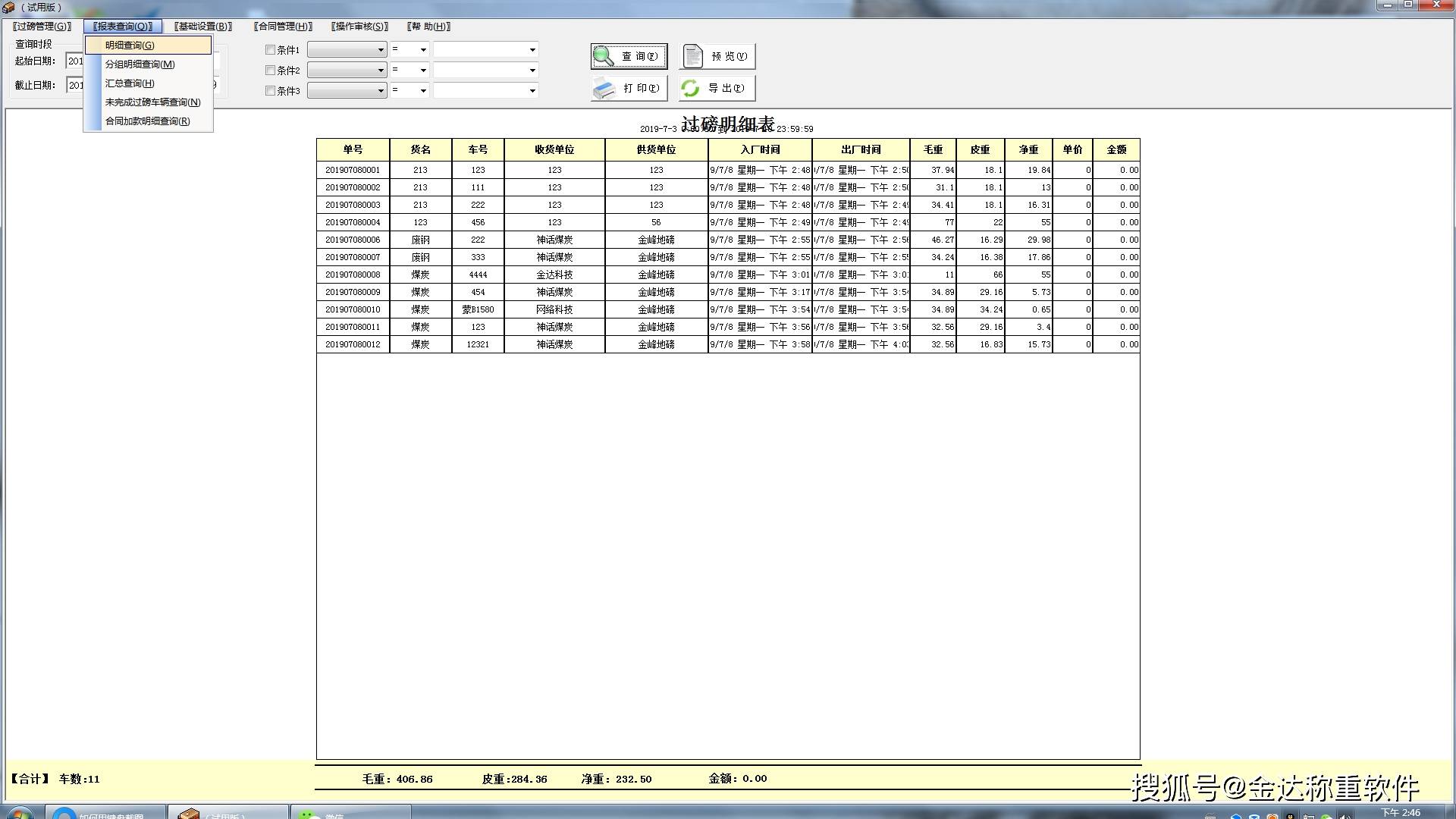1456x819 pixels.
Task: Open the 基础设置(B) menu
Action: (203, 27)
